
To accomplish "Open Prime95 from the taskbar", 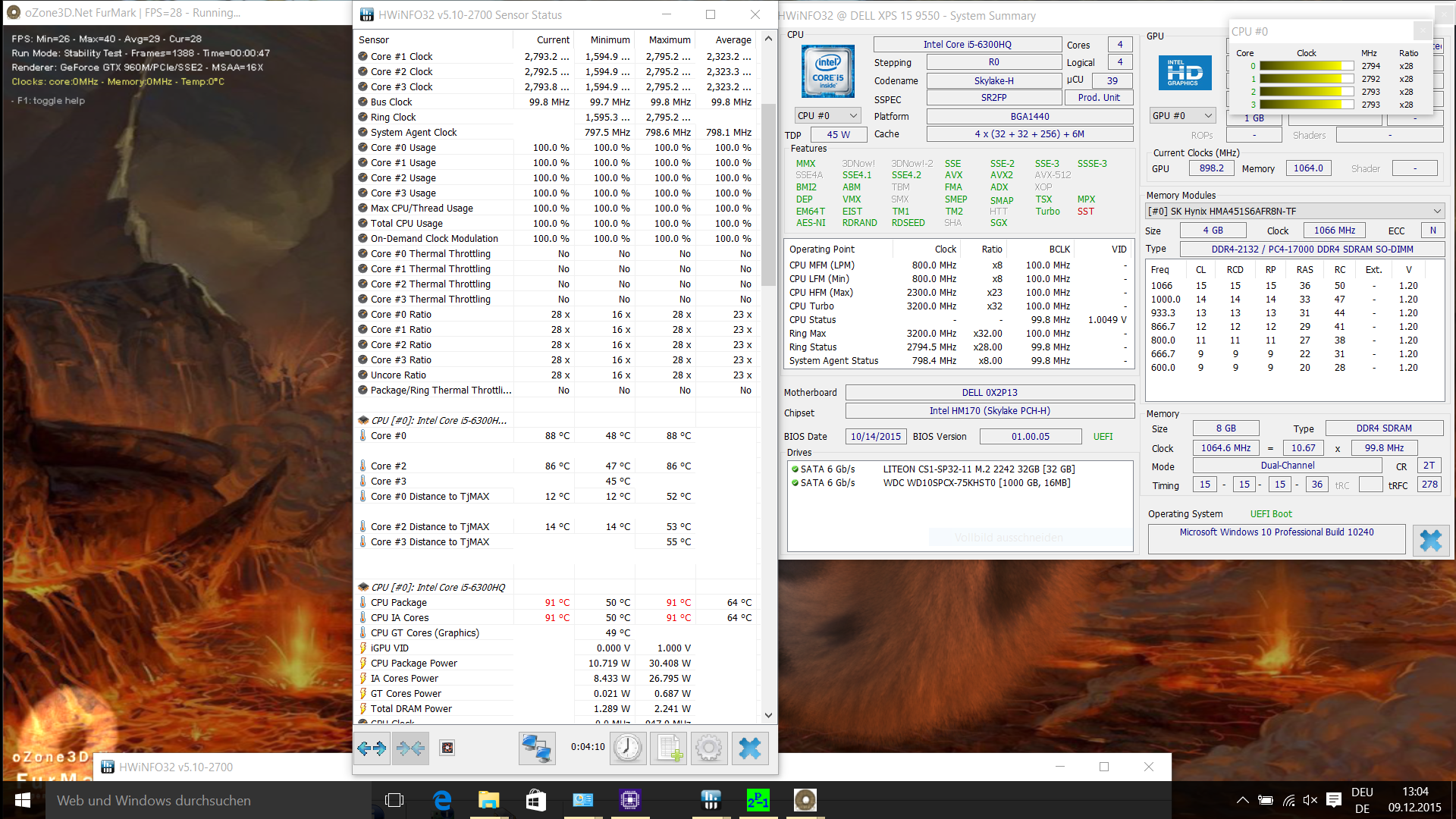I will (x=758, y=800).
